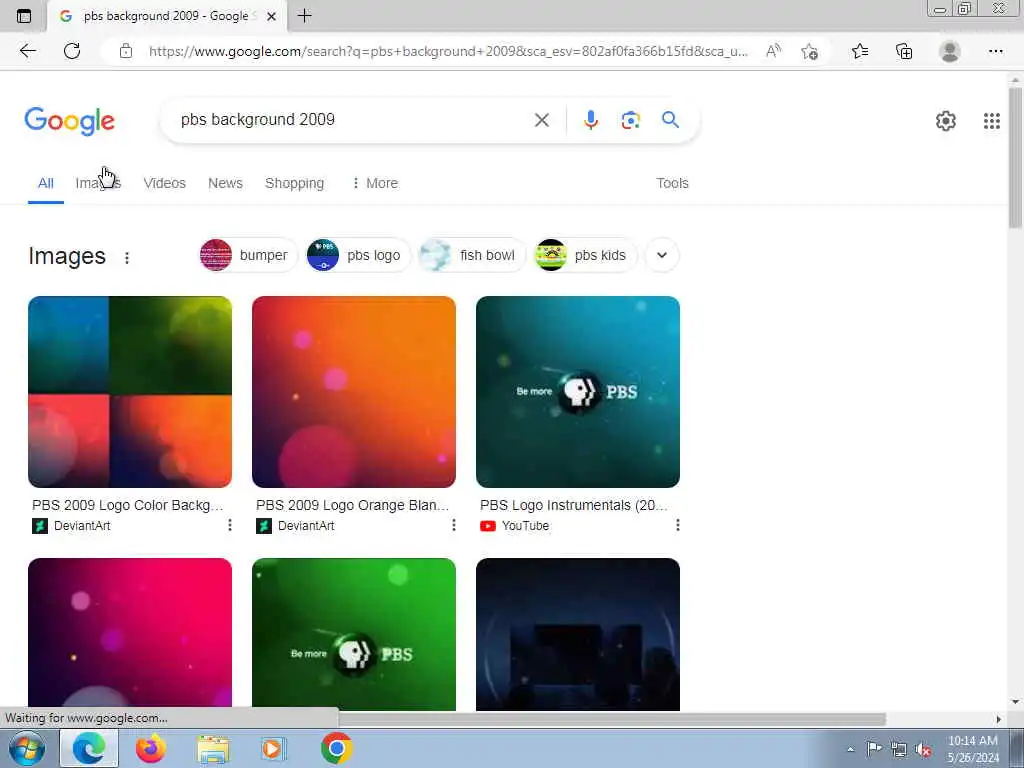1024x768 pixels.
Task: Click the address bar URL
Action: (448, 51)
